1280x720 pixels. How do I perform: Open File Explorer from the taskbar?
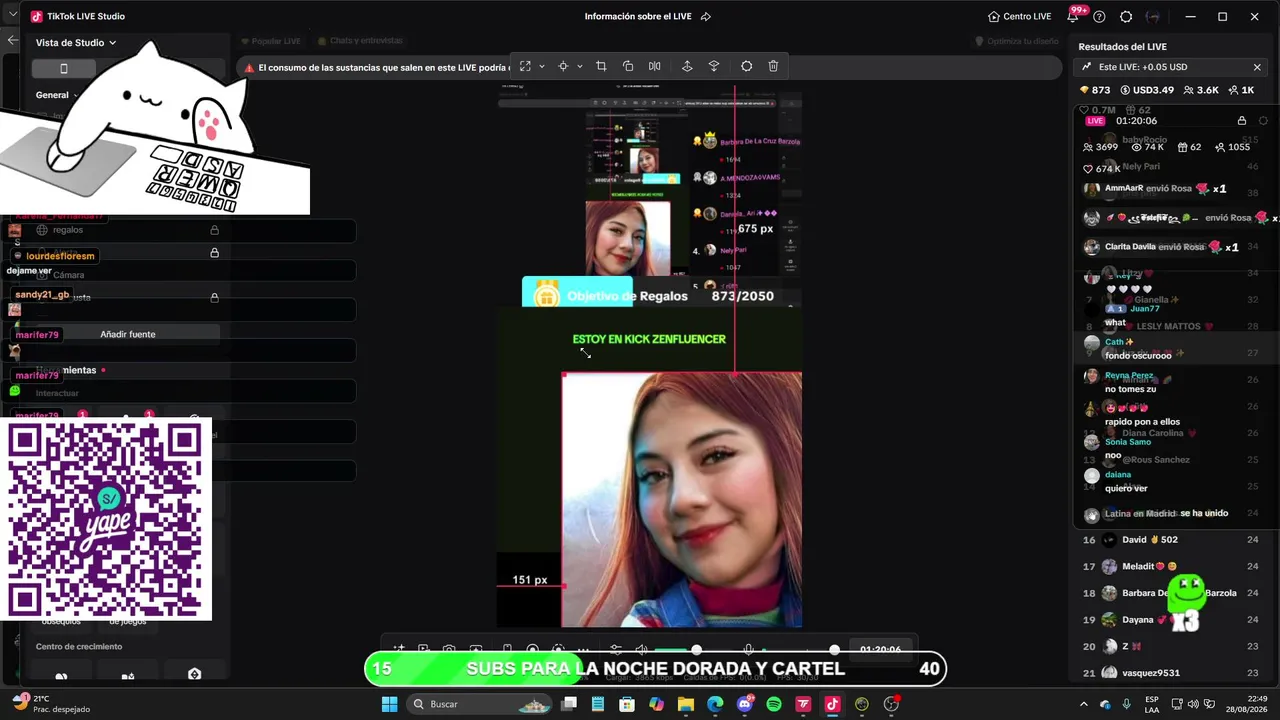tap(686, 704)
